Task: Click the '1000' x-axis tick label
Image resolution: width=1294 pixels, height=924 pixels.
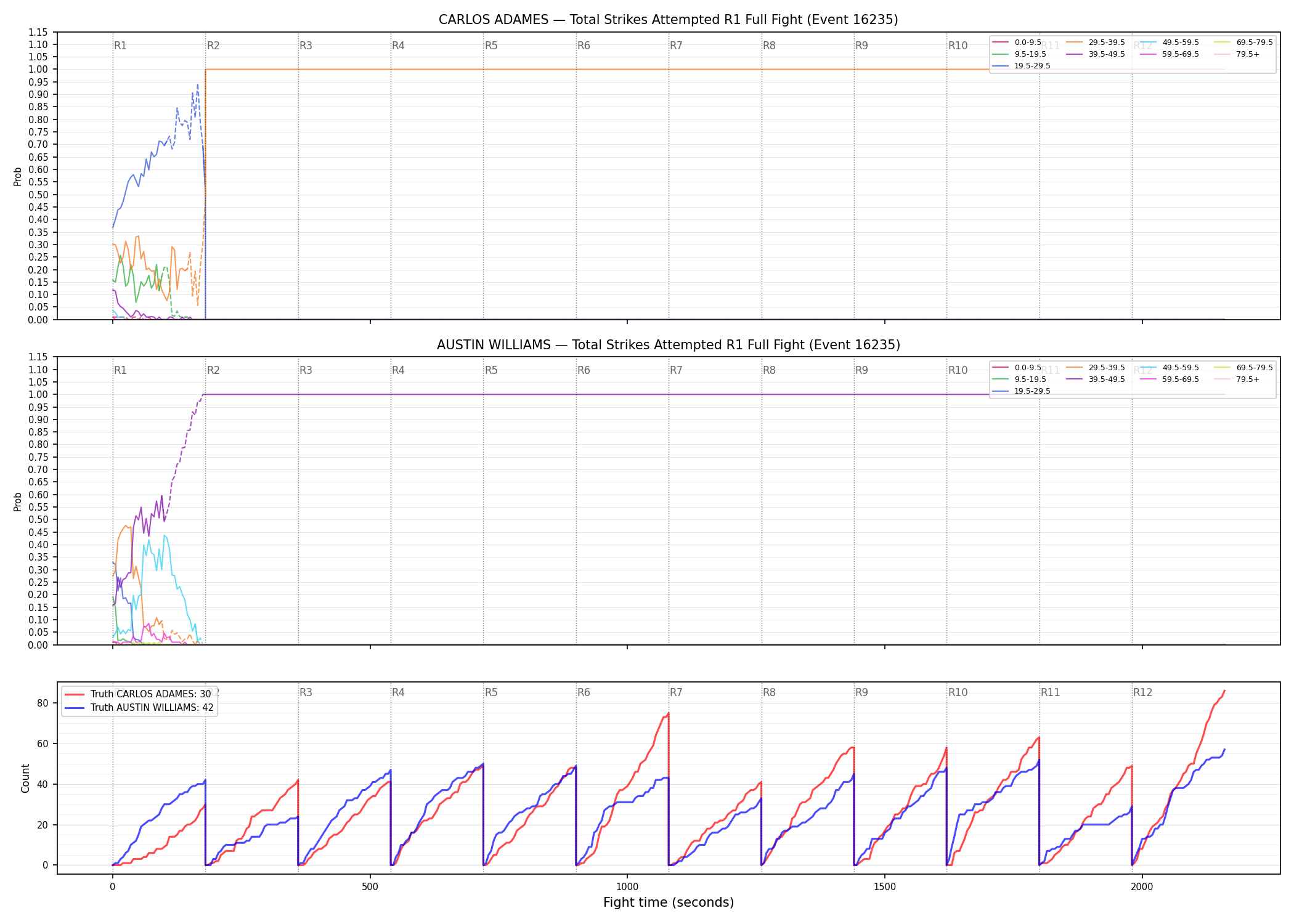Action: tap(627, 887)
